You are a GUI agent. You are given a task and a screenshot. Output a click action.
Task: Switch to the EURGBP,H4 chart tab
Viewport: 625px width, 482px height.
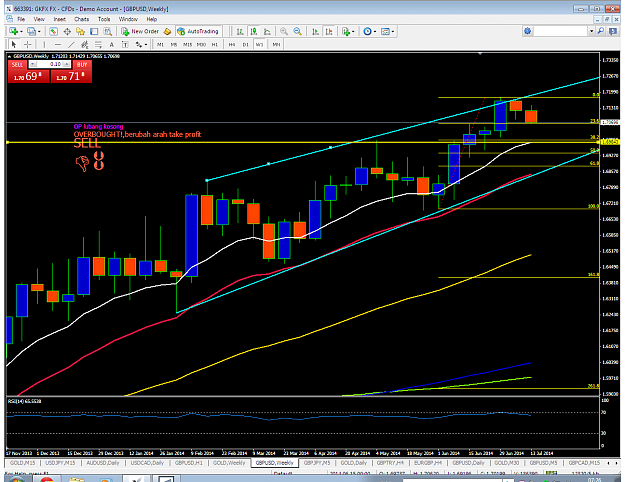pyautogui.click(x=427, y=463)
